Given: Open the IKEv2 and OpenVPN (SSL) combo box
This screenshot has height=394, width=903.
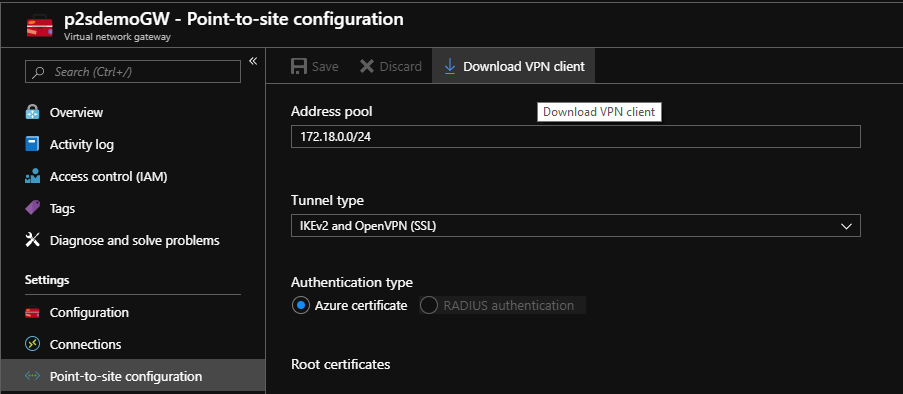Looking at the screenshot, I should tap(575, 226).
